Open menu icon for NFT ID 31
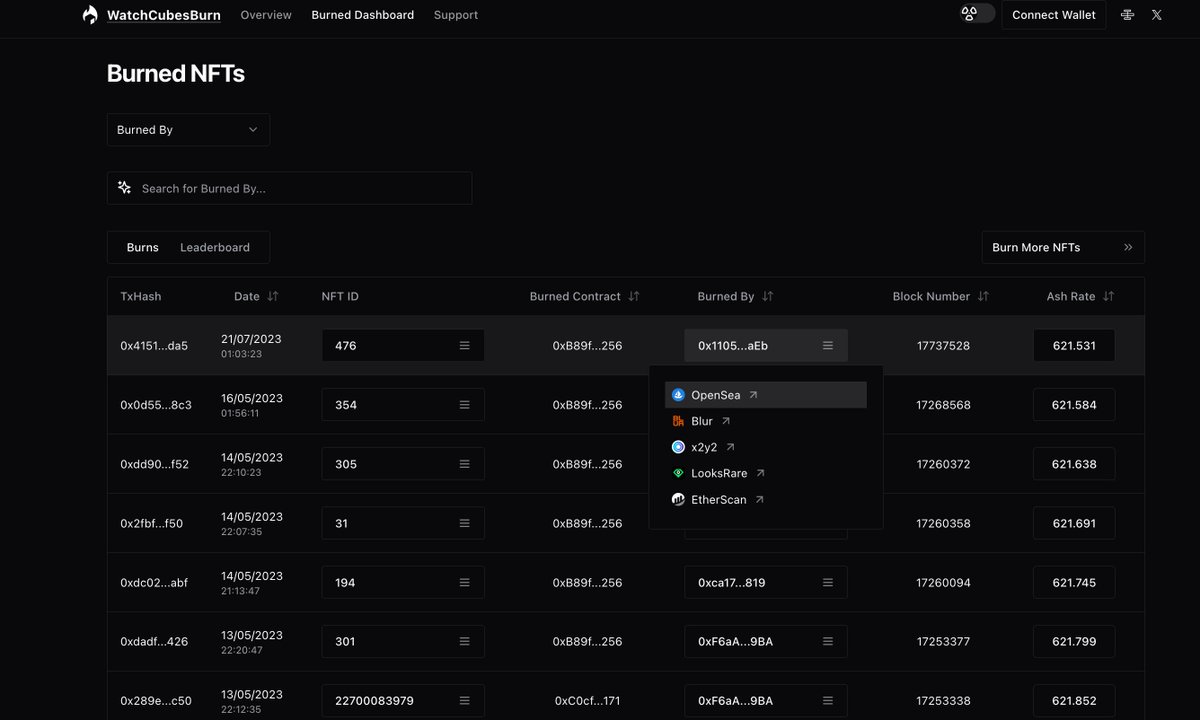The height and width of the screenshot is (720, 1200). [x=464, y=523]
